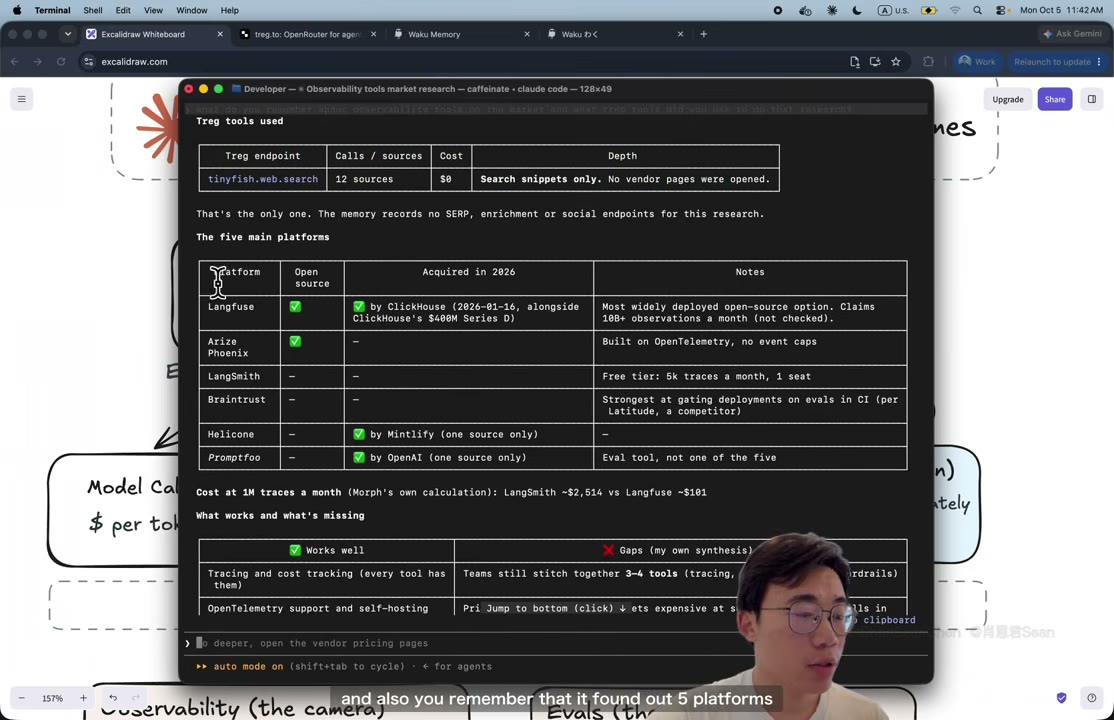Image resolution: width=1114 pixels, height=720 pixels.
Task: Click Relaunch to update button
Action: tap(1057, 62)
